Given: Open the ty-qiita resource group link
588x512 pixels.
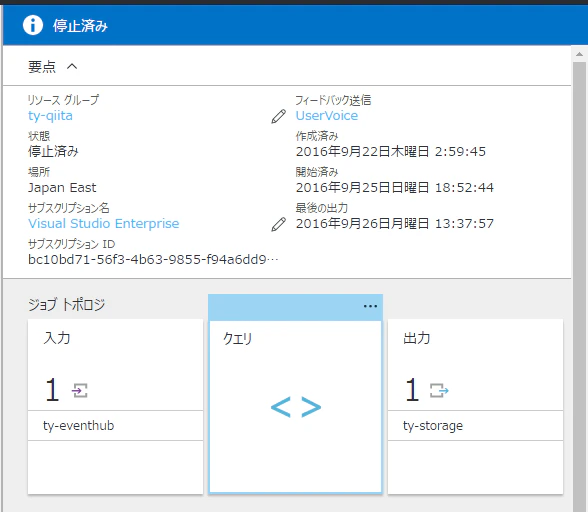Looking at the screenshot, I should (x=50, y=116).
